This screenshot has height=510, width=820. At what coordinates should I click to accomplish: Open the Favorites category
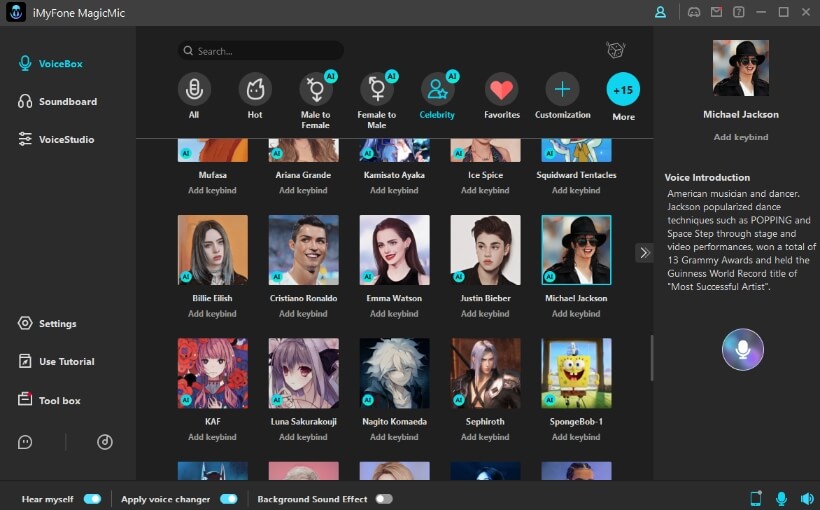pos(502,96)
